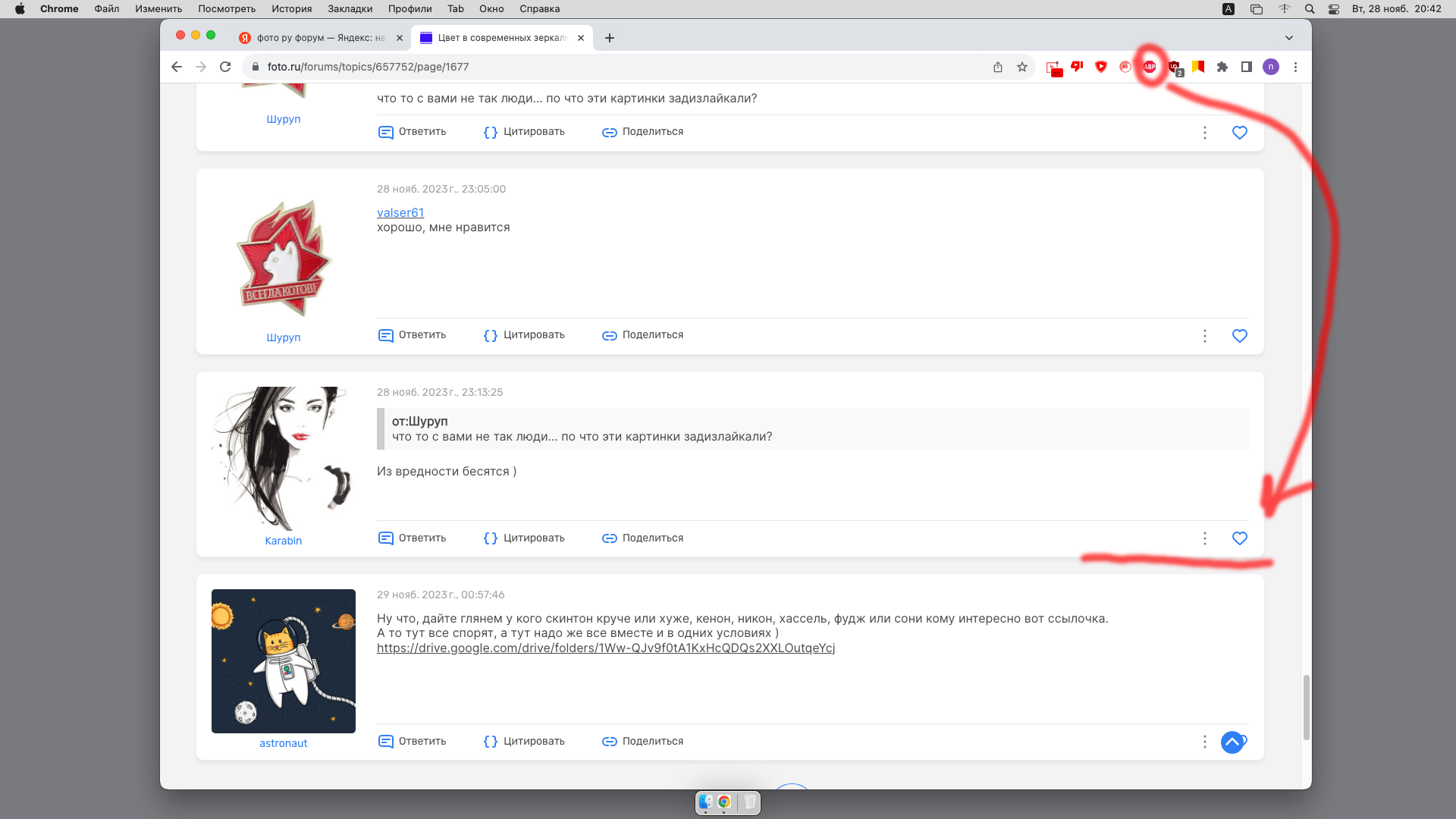The height and width of the screenshot is (819, 1456).
Task: Click Цитировать on astronaut's post
Action: [x=524, y=742]
